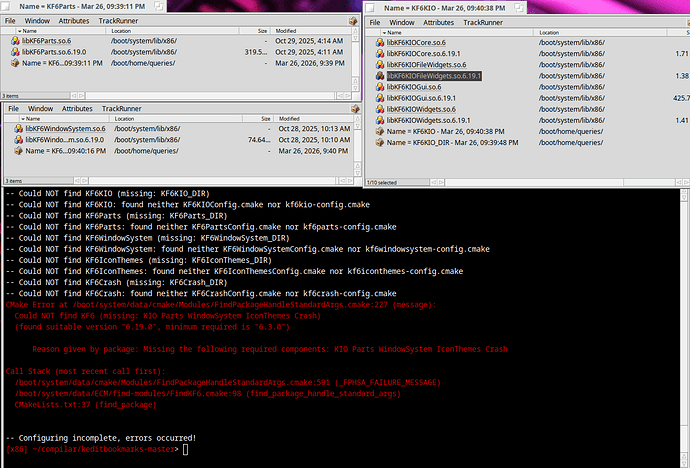Open Attributes menu in KF6KIO window

438,22
